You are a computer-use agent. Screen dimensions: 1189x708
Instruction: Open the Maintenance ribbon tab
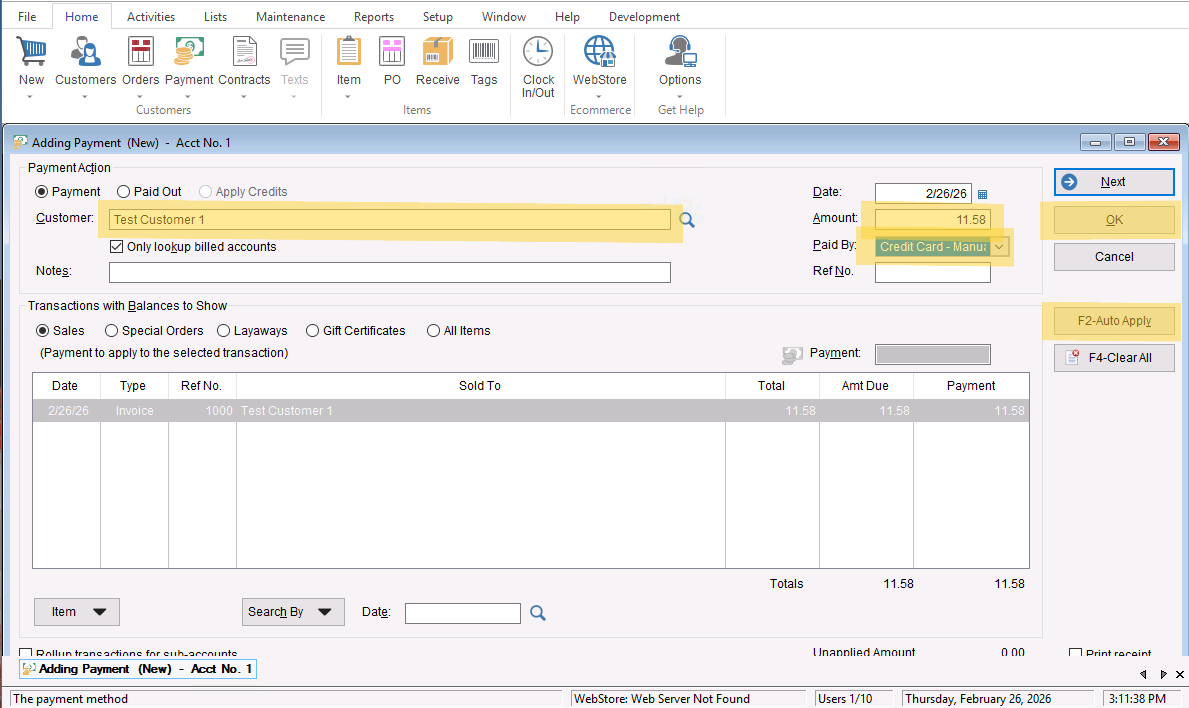[290, 17]
